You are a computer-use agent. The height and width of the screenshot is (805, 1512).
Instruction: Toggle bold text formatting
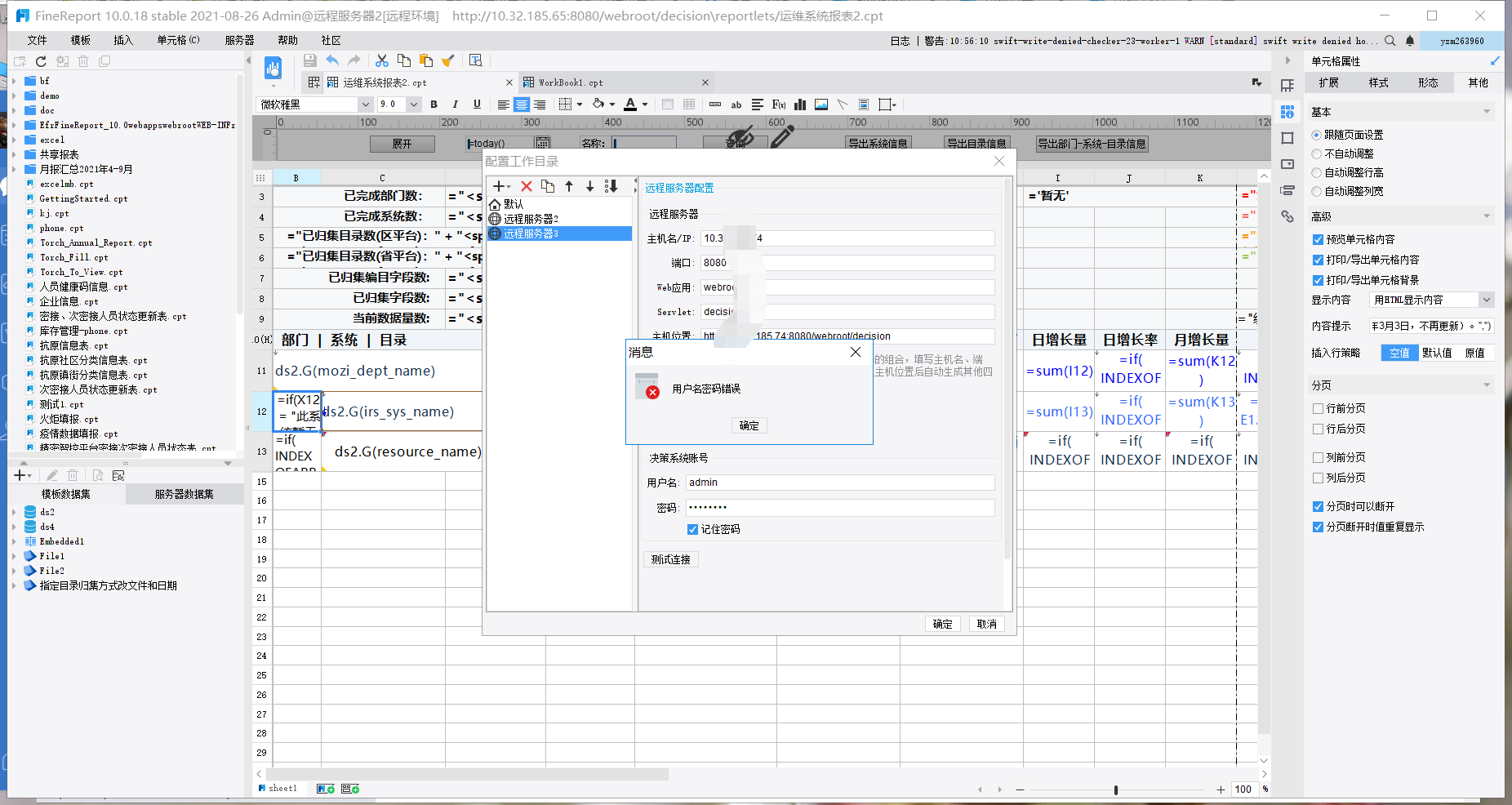pyautogui.click(x=434, y=105)
